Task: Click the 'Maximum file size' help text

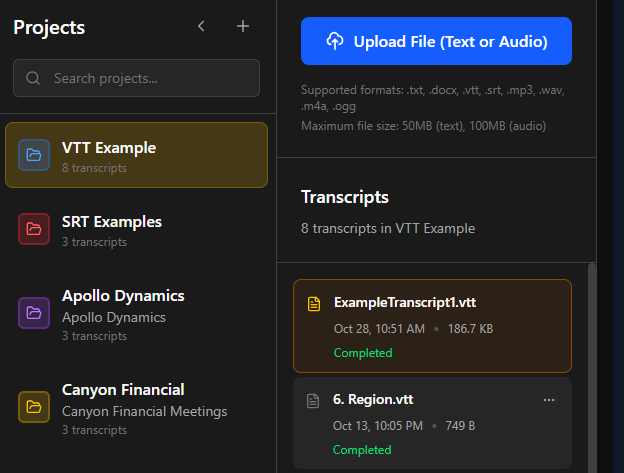Action: (x=423, y=126)
